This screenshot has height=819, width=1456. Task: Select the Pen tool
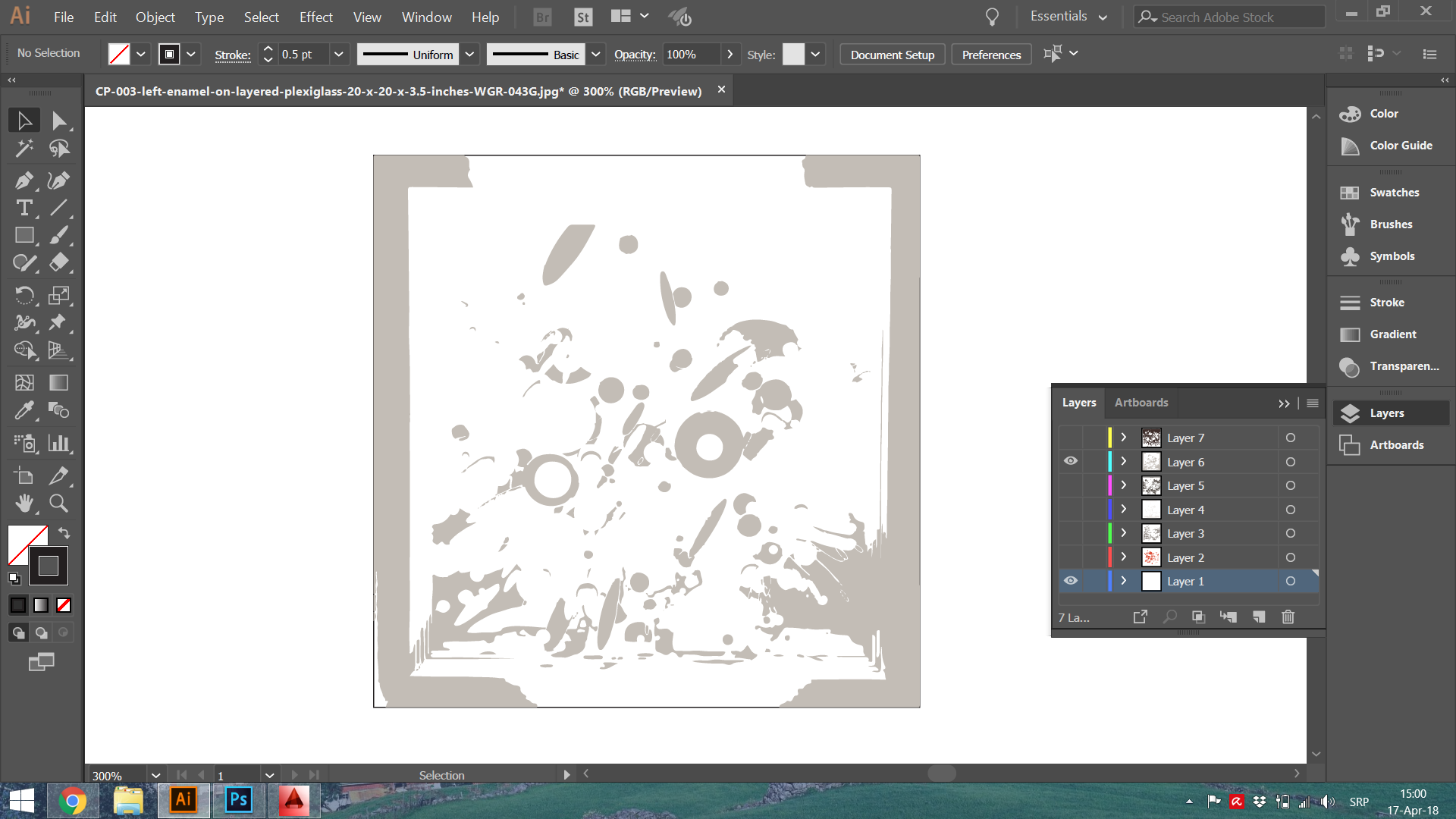tap(24, 180)
